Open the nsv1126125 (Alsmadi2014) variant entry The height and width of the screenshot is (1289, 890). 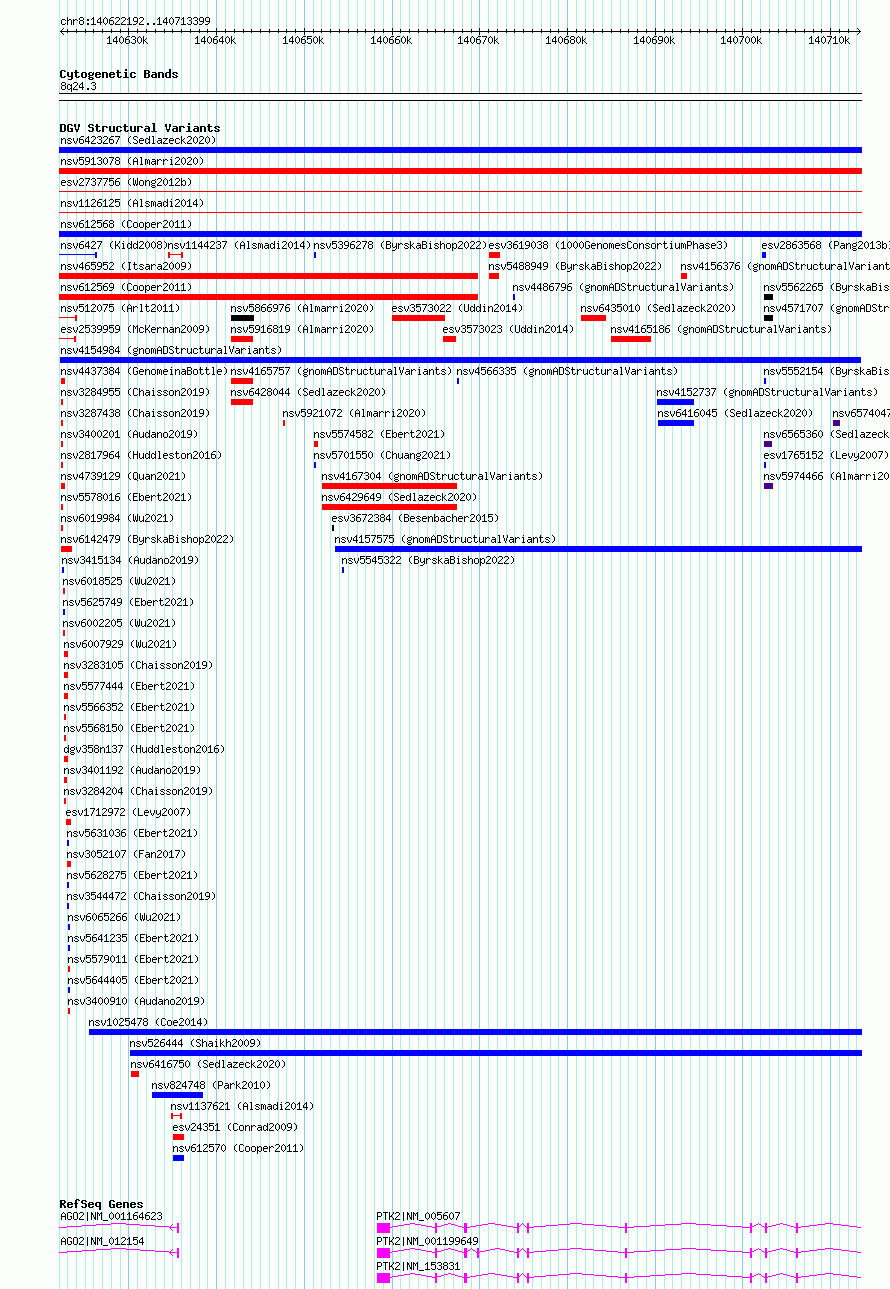click(132, 203)
